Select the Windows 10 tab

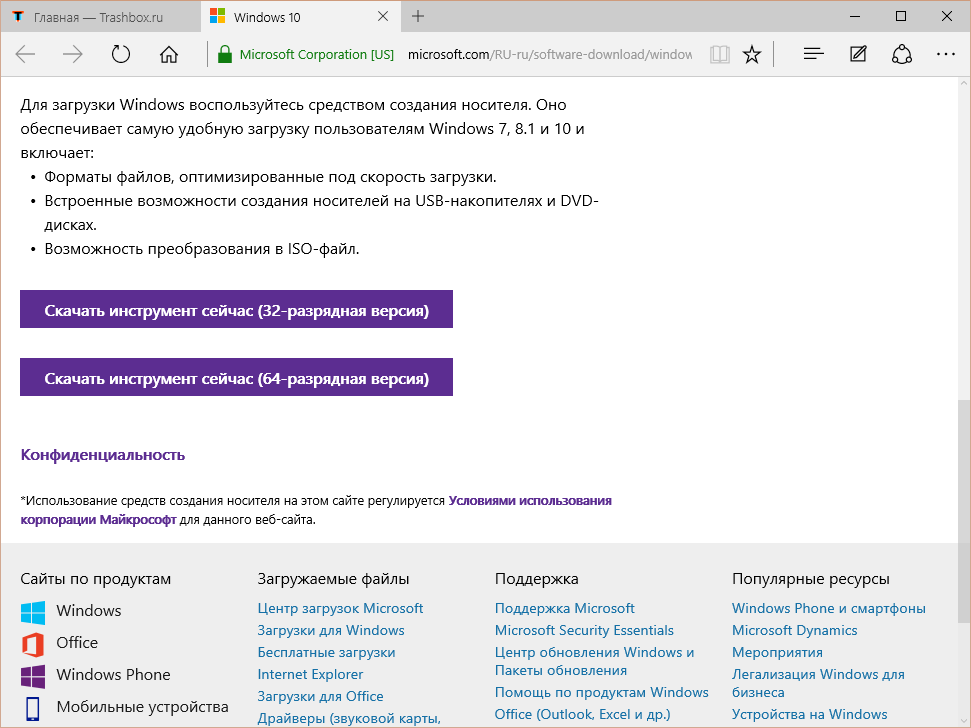pos(301,17)
